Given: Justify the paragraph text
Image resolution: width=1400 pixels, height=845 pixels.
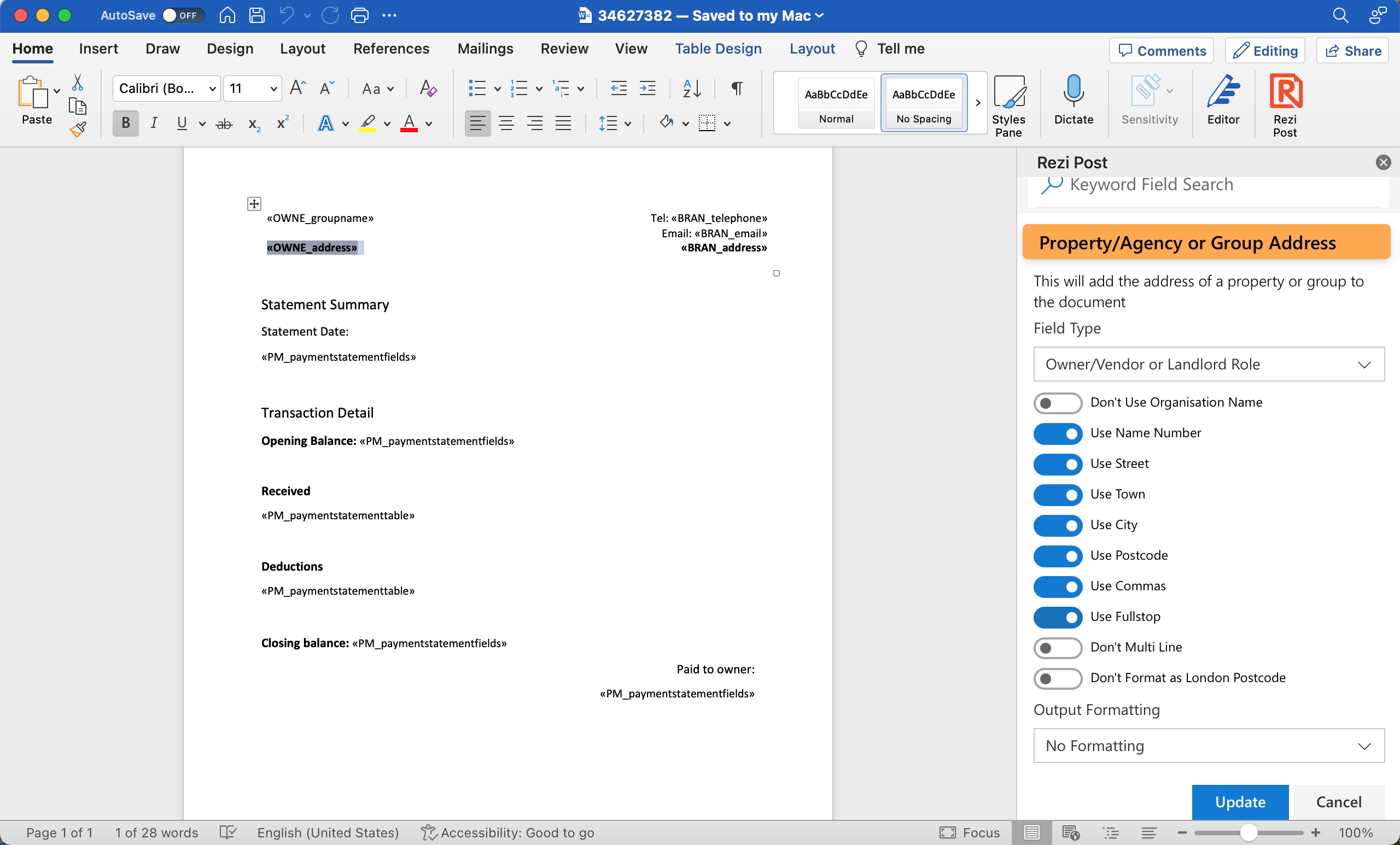Looking at the screenshot, I should (563, 123).
